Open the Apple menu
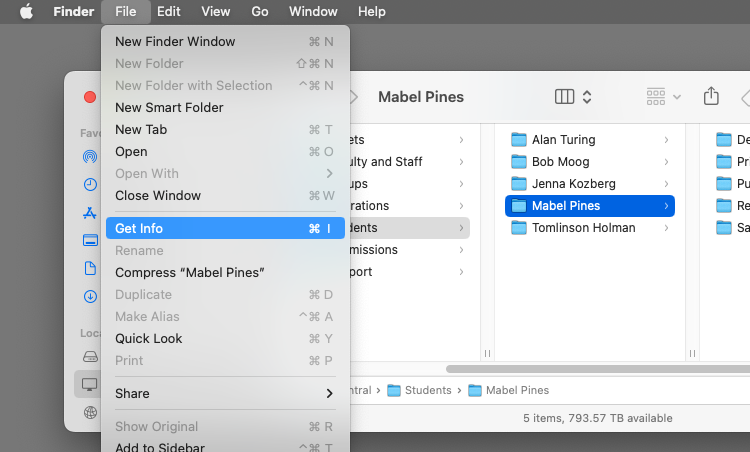The width and height of the screenshot is (750, 452). point(26,11)
